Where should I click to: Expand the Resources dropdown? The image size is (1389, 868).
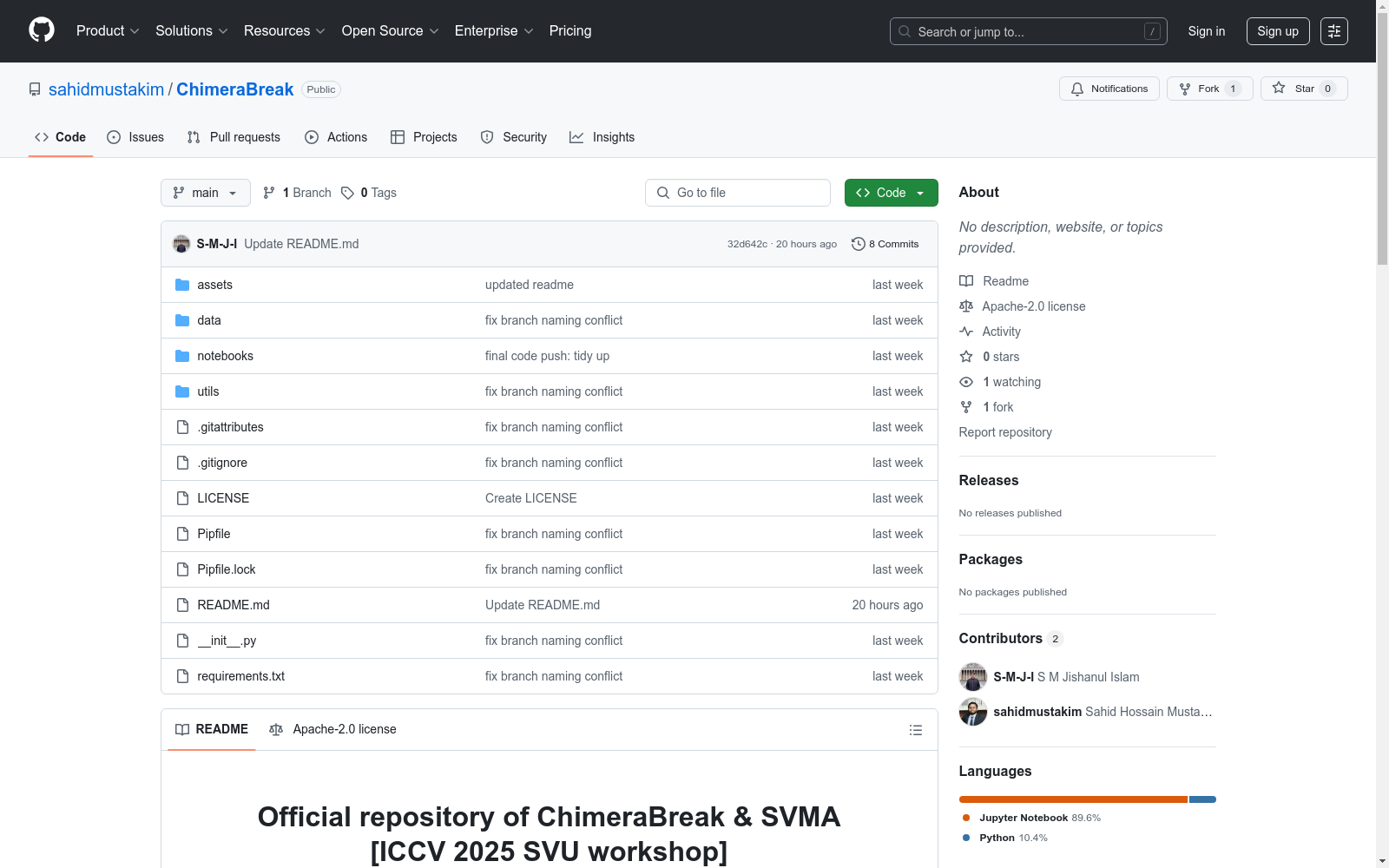coord(285,31)
